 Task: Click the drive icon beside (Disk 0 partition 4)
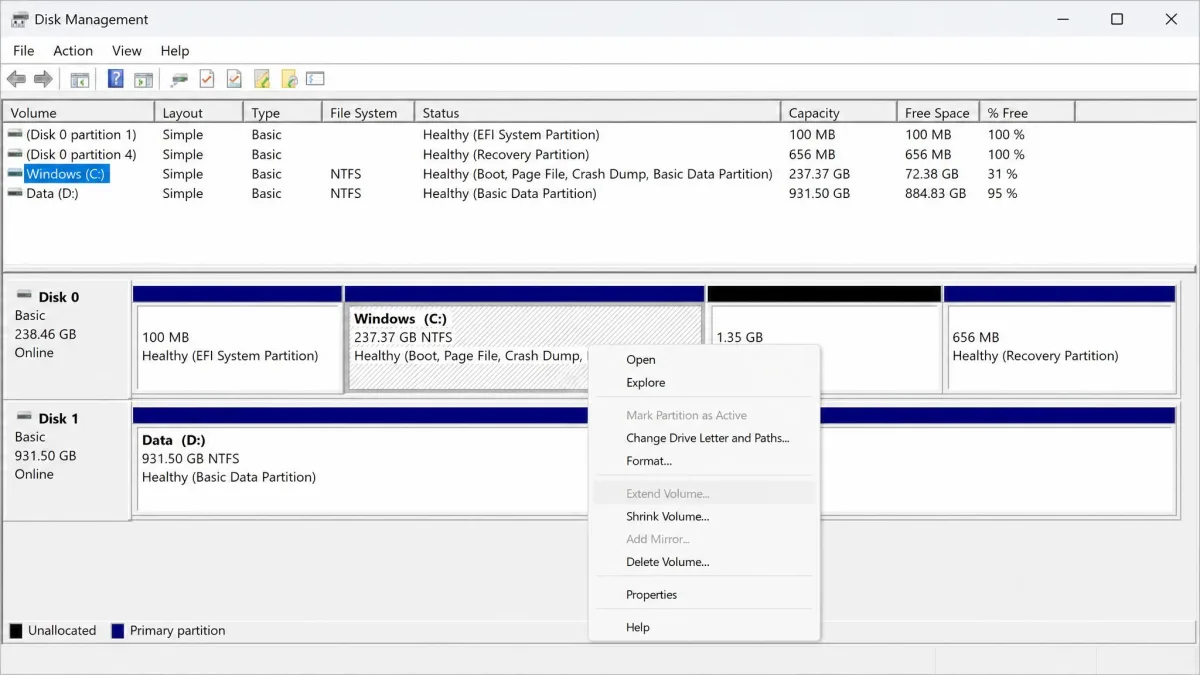tap(15, 154)
